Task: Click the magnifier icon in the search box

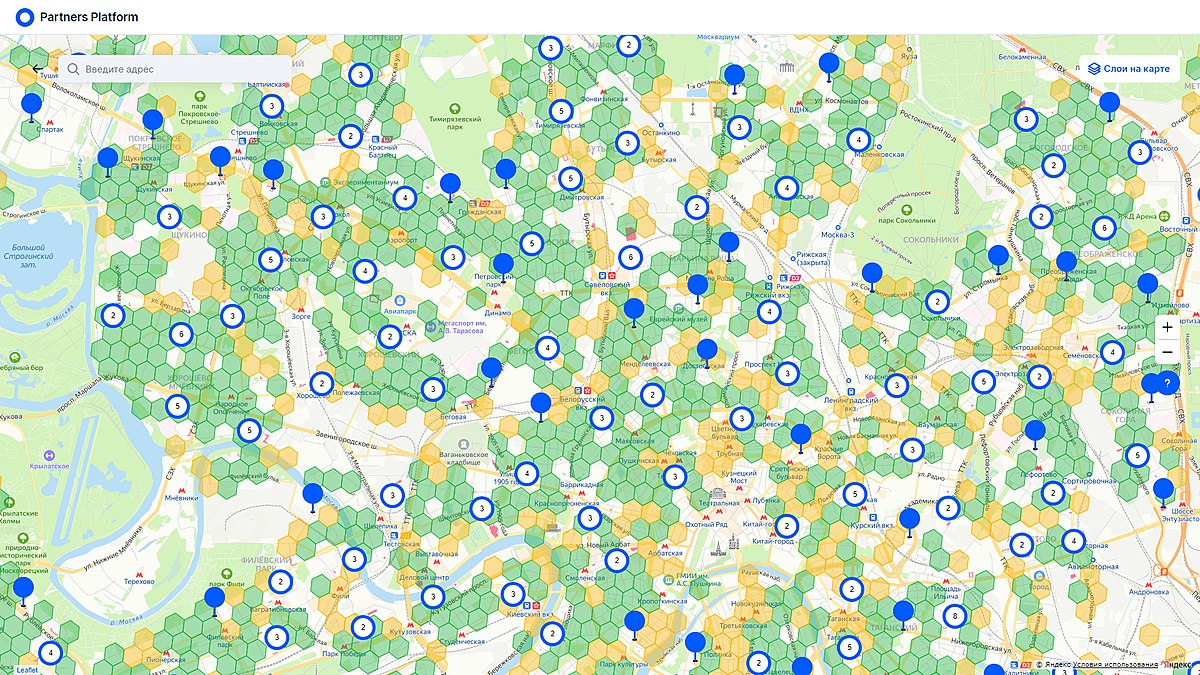Action: pyautogui.click(x=74, y=69)
